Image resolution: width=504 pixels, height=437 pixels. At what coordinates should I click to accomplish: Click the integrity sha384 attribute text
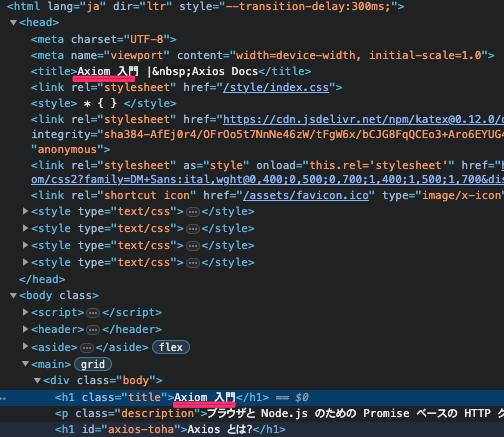(x=267, y=134)
